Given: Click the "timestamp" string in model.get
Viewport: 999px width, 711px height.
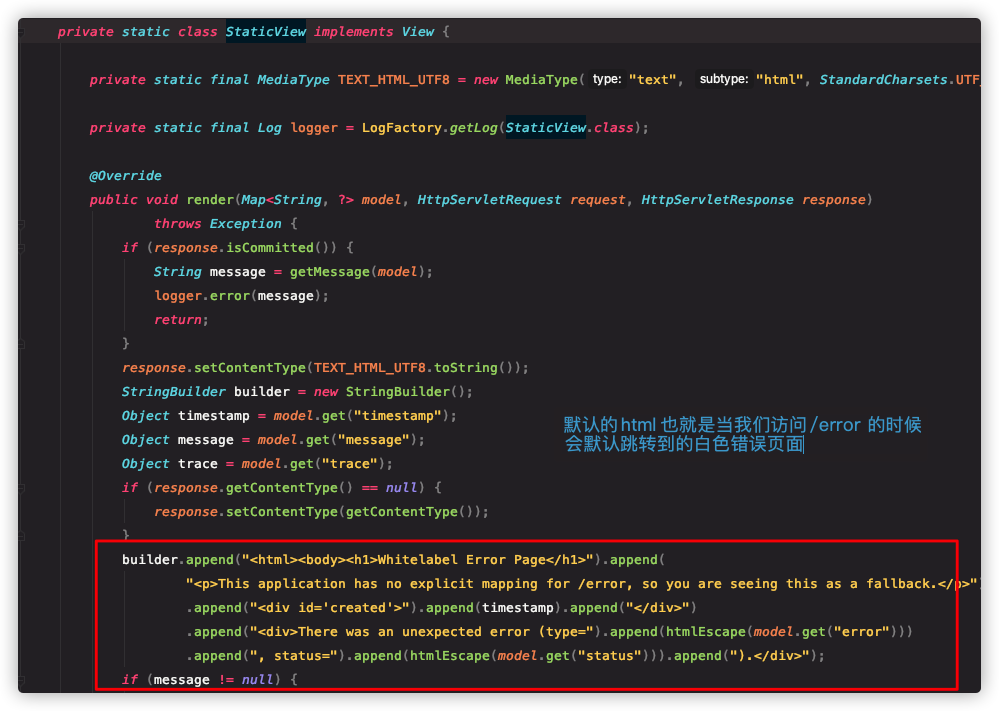Looking at the screenshot, I should tap(398, 416).
